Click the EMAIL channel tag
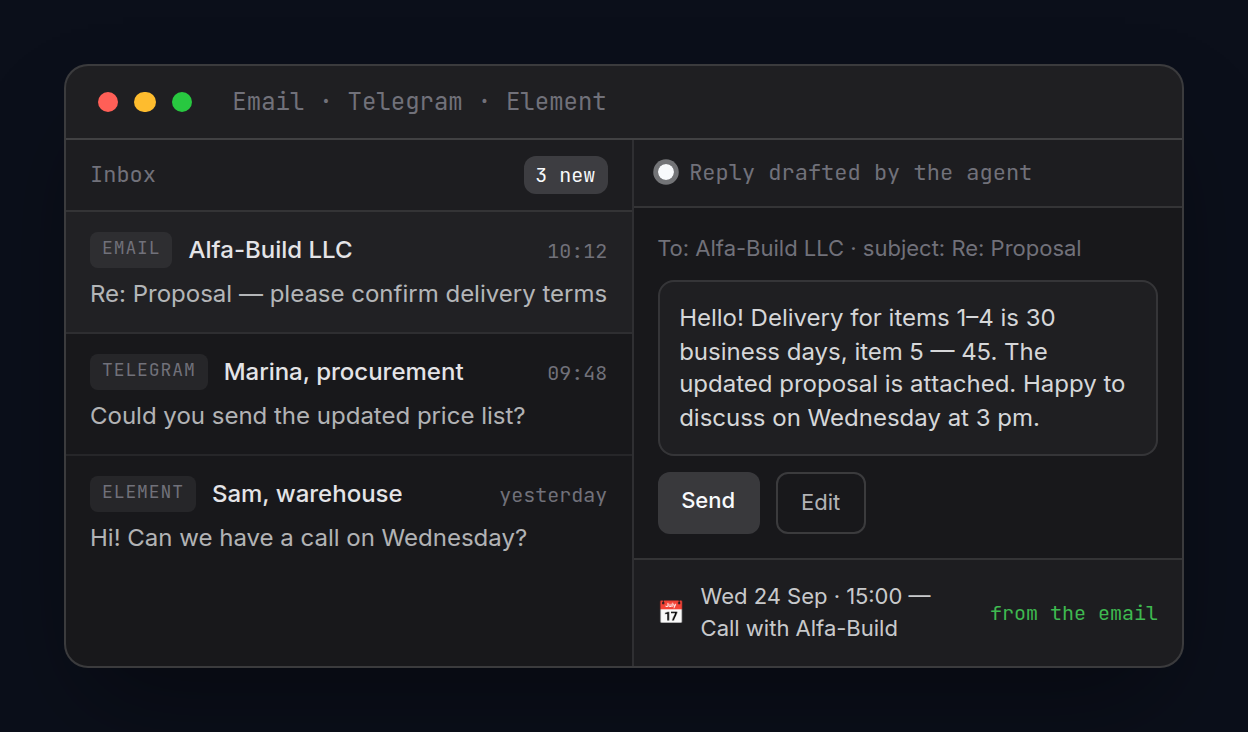The width and height of the screenshot is (1248, 732). pos(131,249)
